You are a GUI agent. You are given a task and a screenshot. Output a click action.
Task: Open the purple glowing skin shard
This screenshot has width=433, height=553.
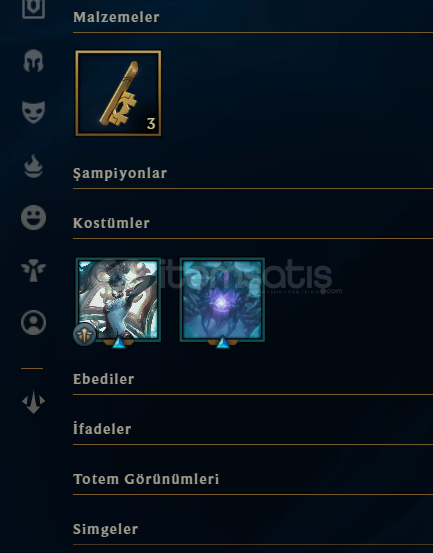[222, 300]
